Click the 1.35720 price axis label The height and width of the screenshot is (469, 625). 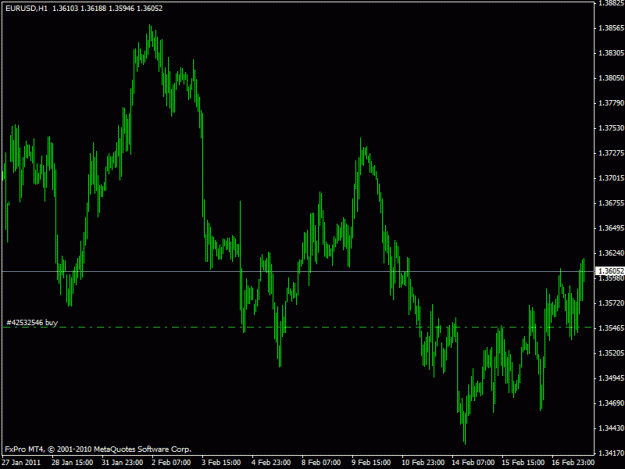[611, 303]
